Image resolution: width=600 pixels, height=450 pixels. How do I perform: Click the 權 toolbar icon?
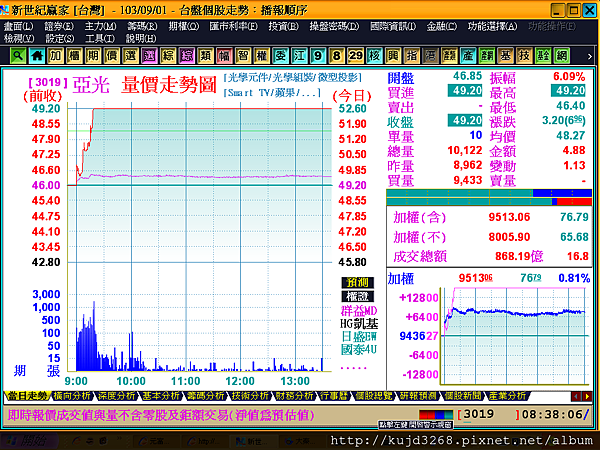pos(262,56)
